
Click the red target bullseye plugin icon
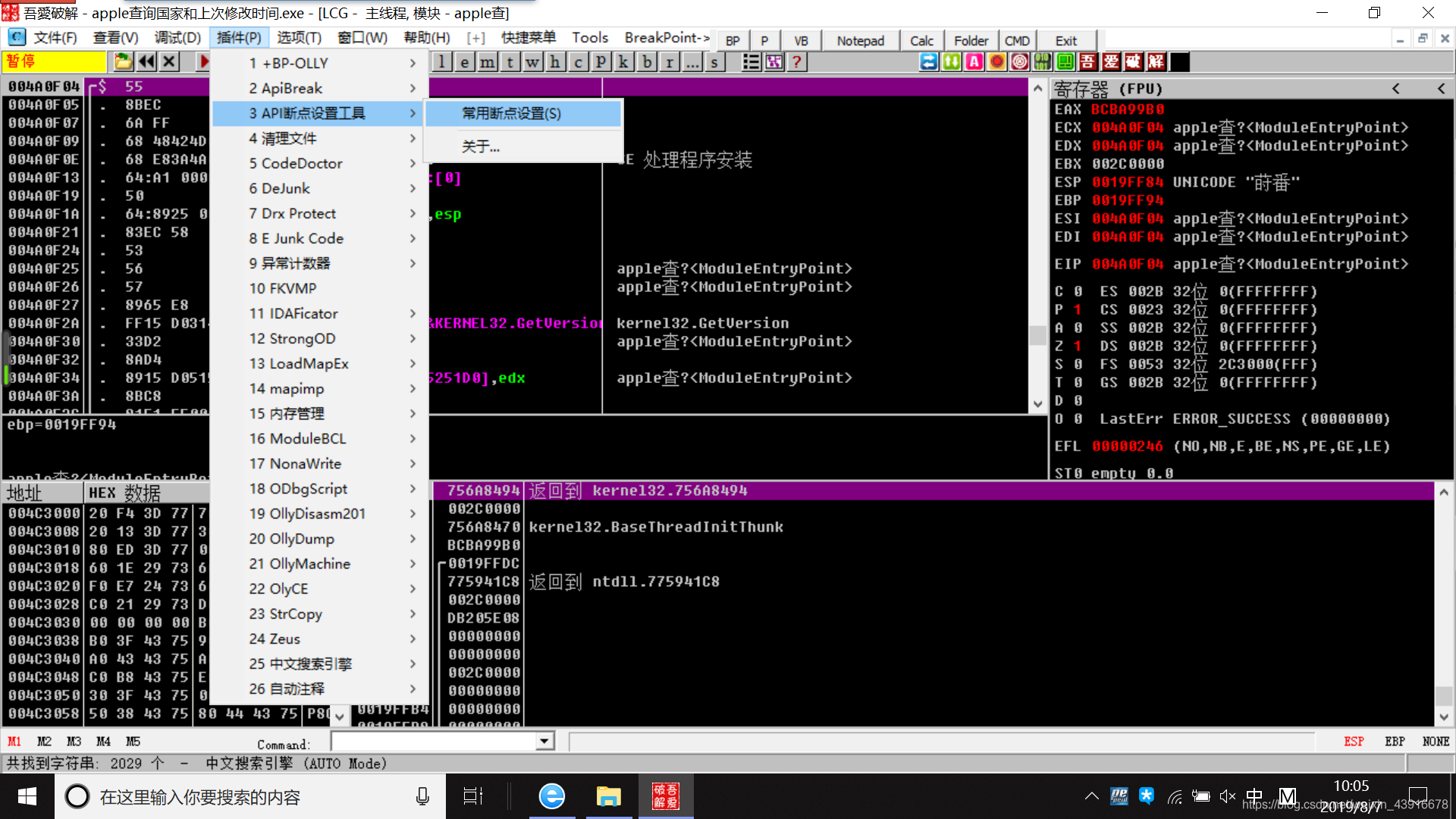1020,62
